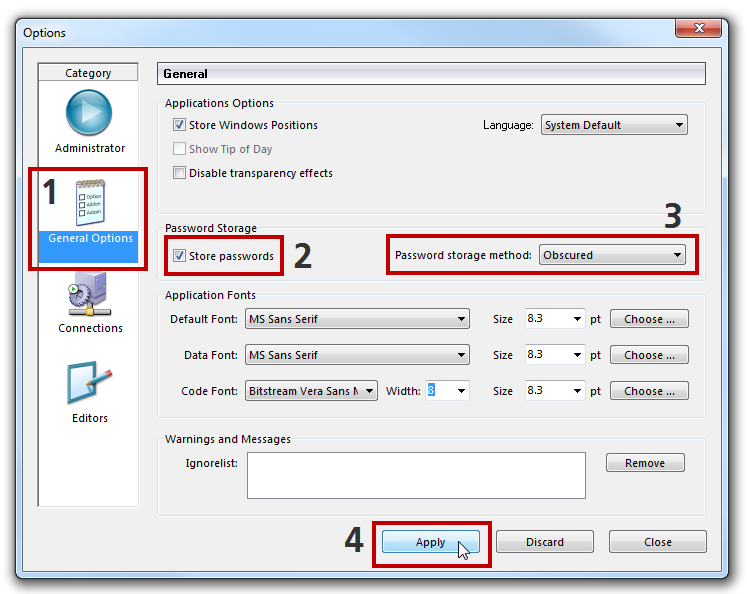
Task: Toggle Show Tip of Day checkbox
Action: click(x=179, y=149)
